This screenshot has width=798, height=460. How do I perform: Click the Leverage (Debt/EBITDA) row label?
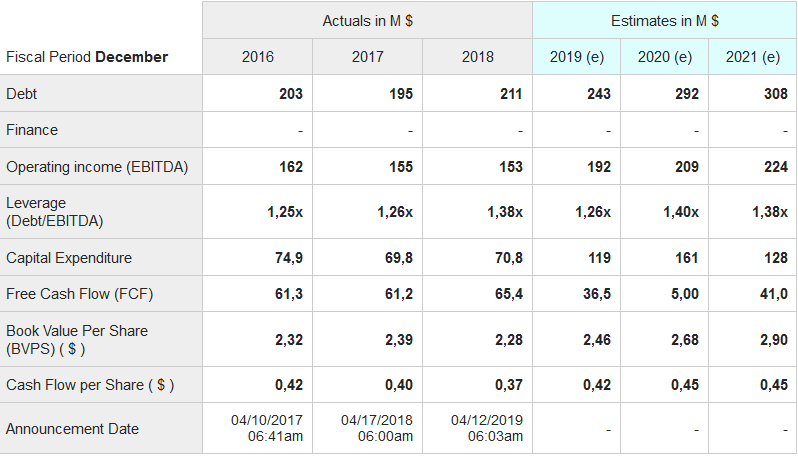(x=55, y=211)
